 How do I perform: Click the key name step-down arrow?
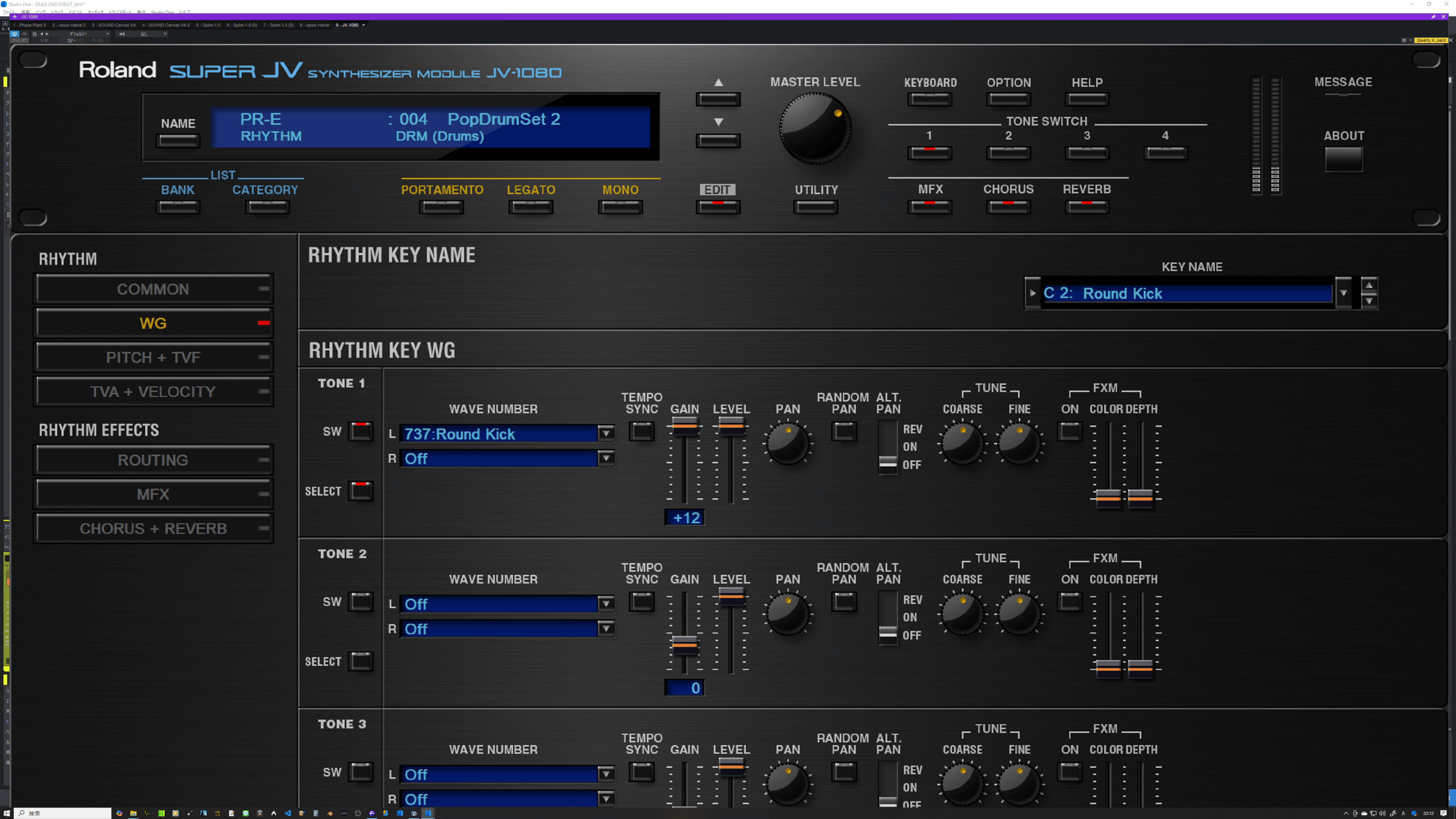click(1369, 301)
